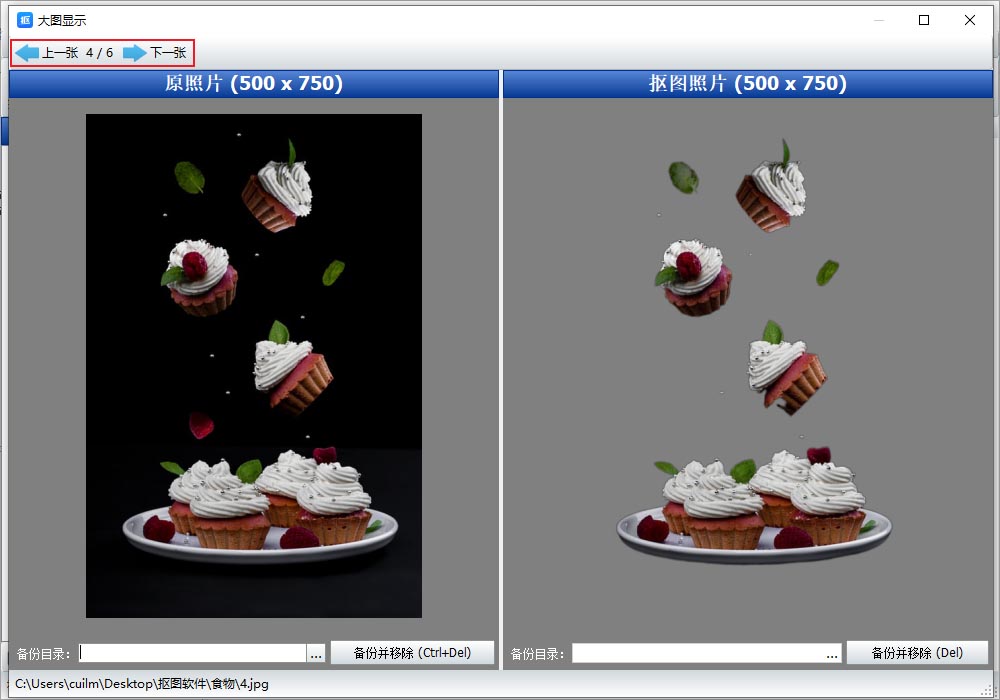Minimize the 大图显示 window
1000x700 pixels.
[878, 20]
